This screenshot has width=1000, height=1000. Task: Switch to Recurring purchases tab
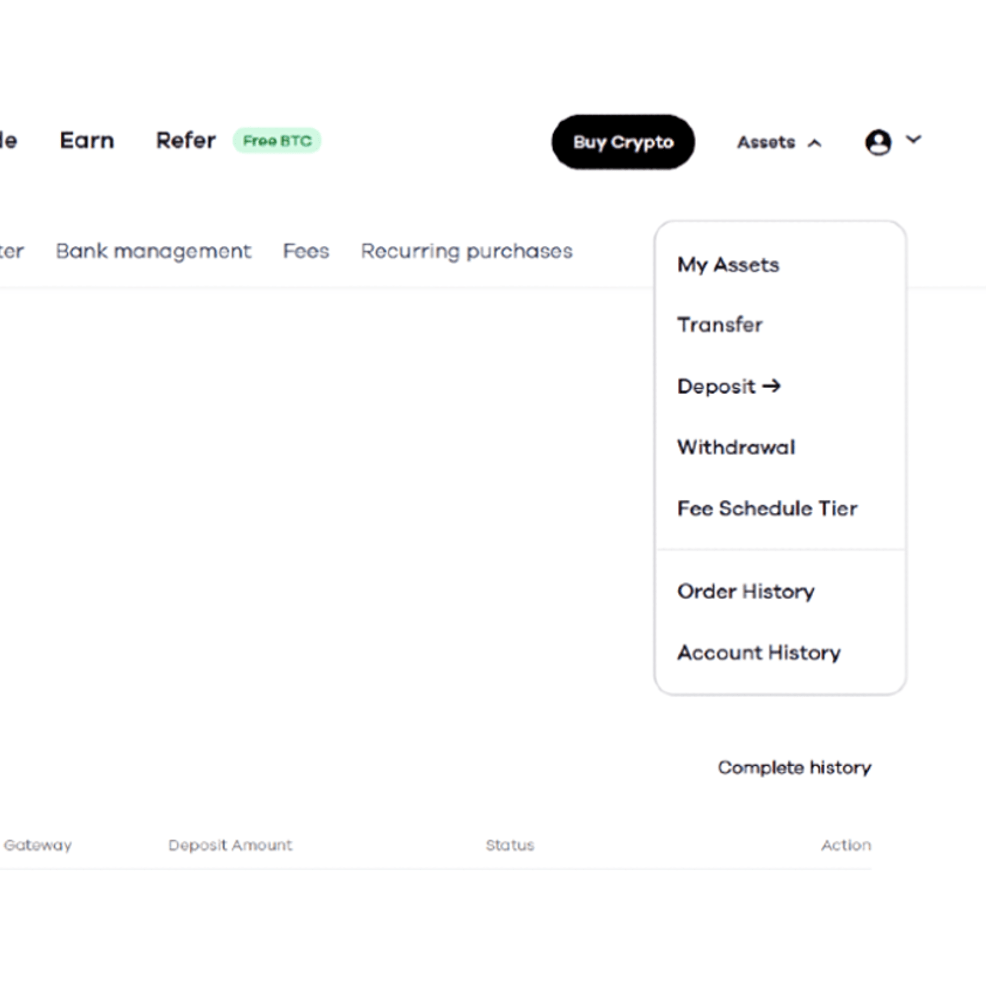[x=467, y=251]
